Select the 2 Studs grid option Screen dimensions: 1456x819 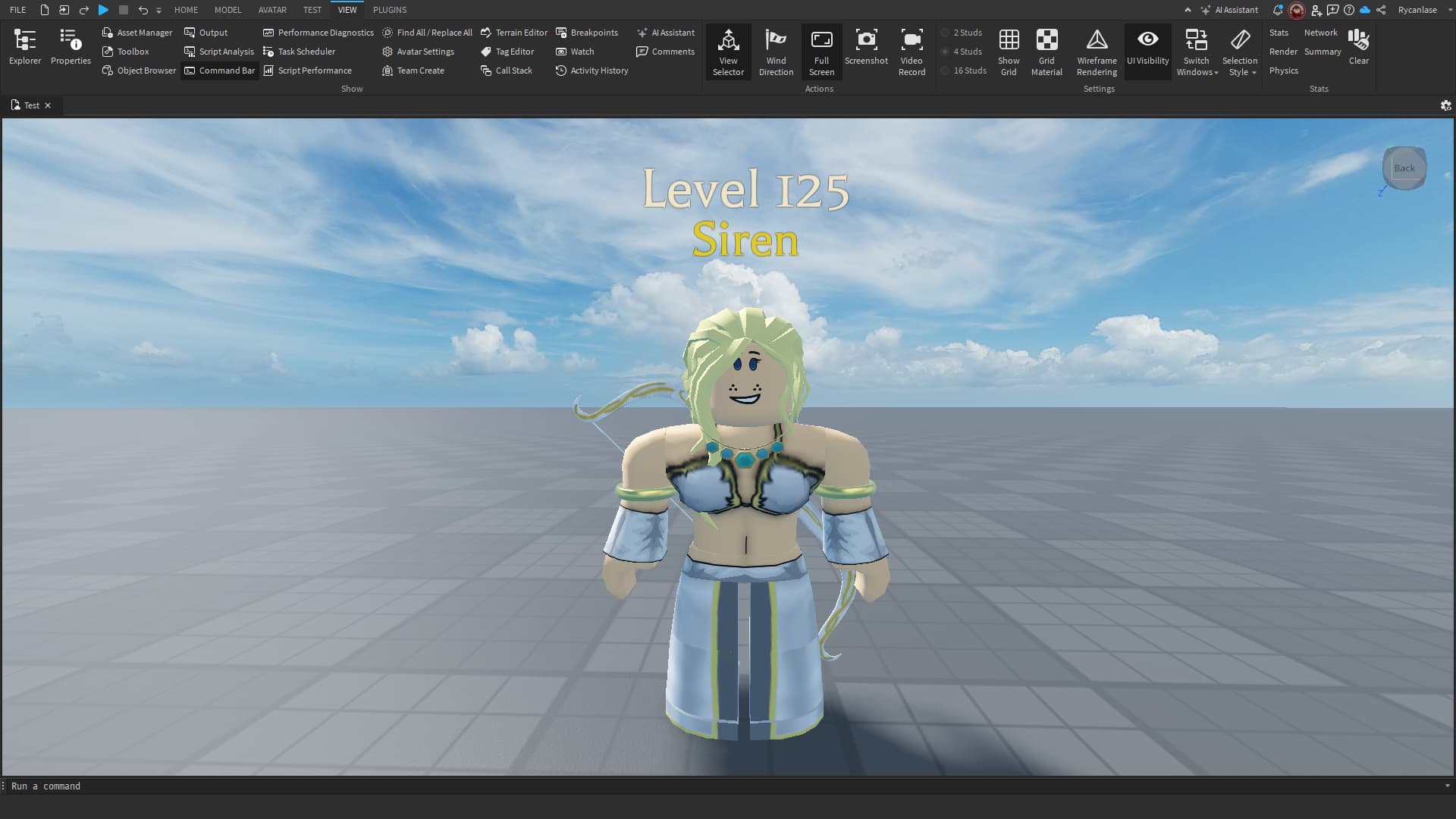click(963, 33)
